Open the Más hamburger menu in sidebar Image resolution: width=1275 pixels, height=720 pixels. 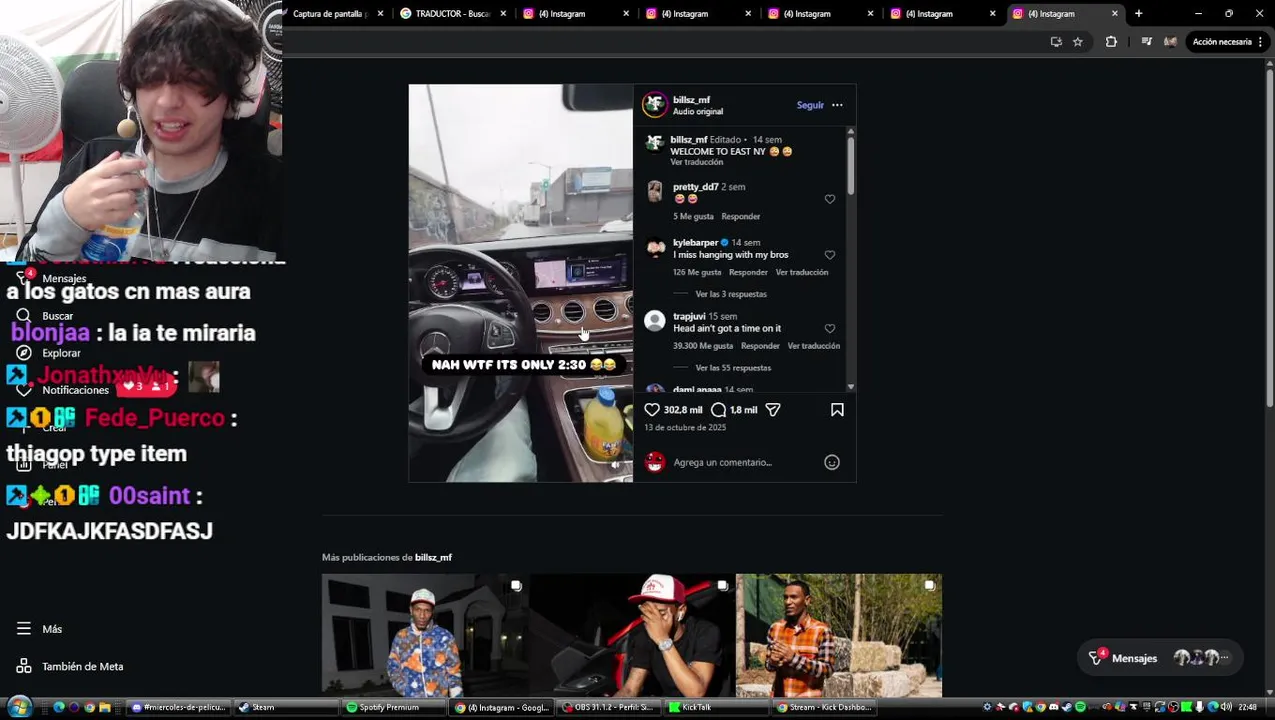[x=40, y=629]
